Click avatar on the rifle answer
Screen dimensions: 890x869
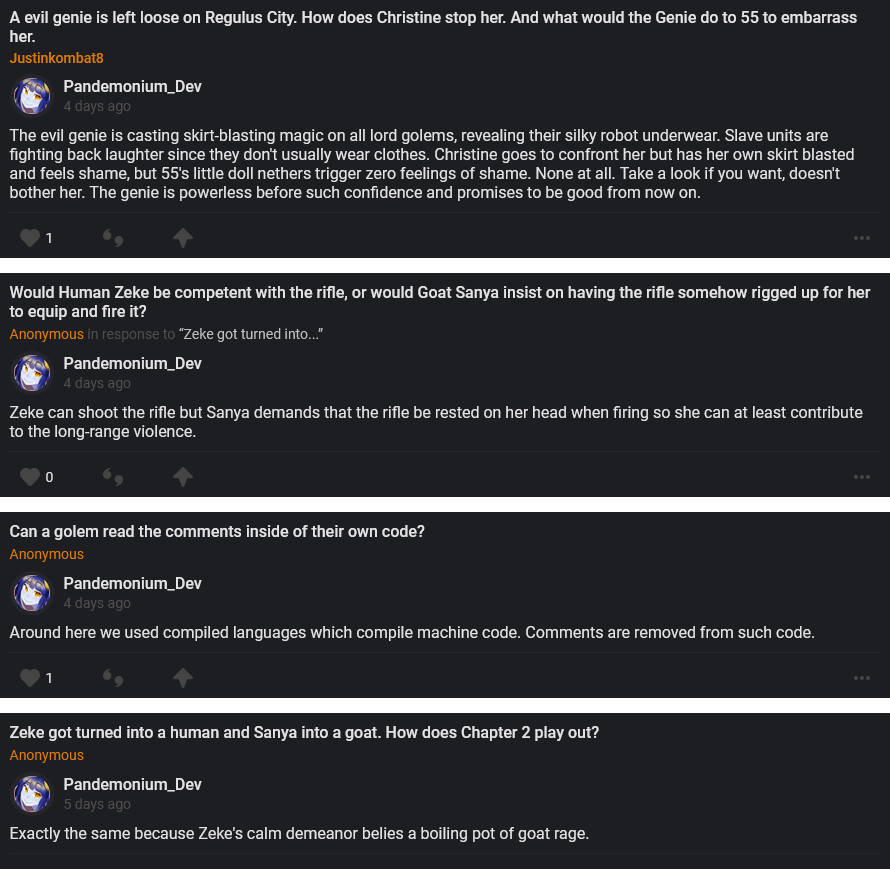coord(32,373)
